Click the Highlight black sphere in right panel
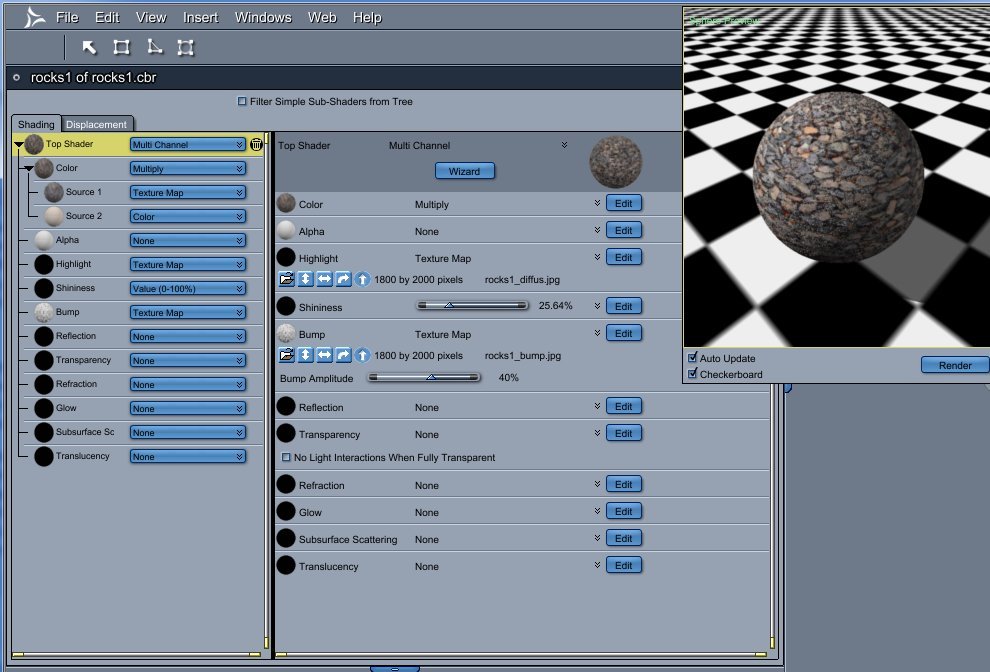Viewport: 990px width, 672px height. [286, 257]
